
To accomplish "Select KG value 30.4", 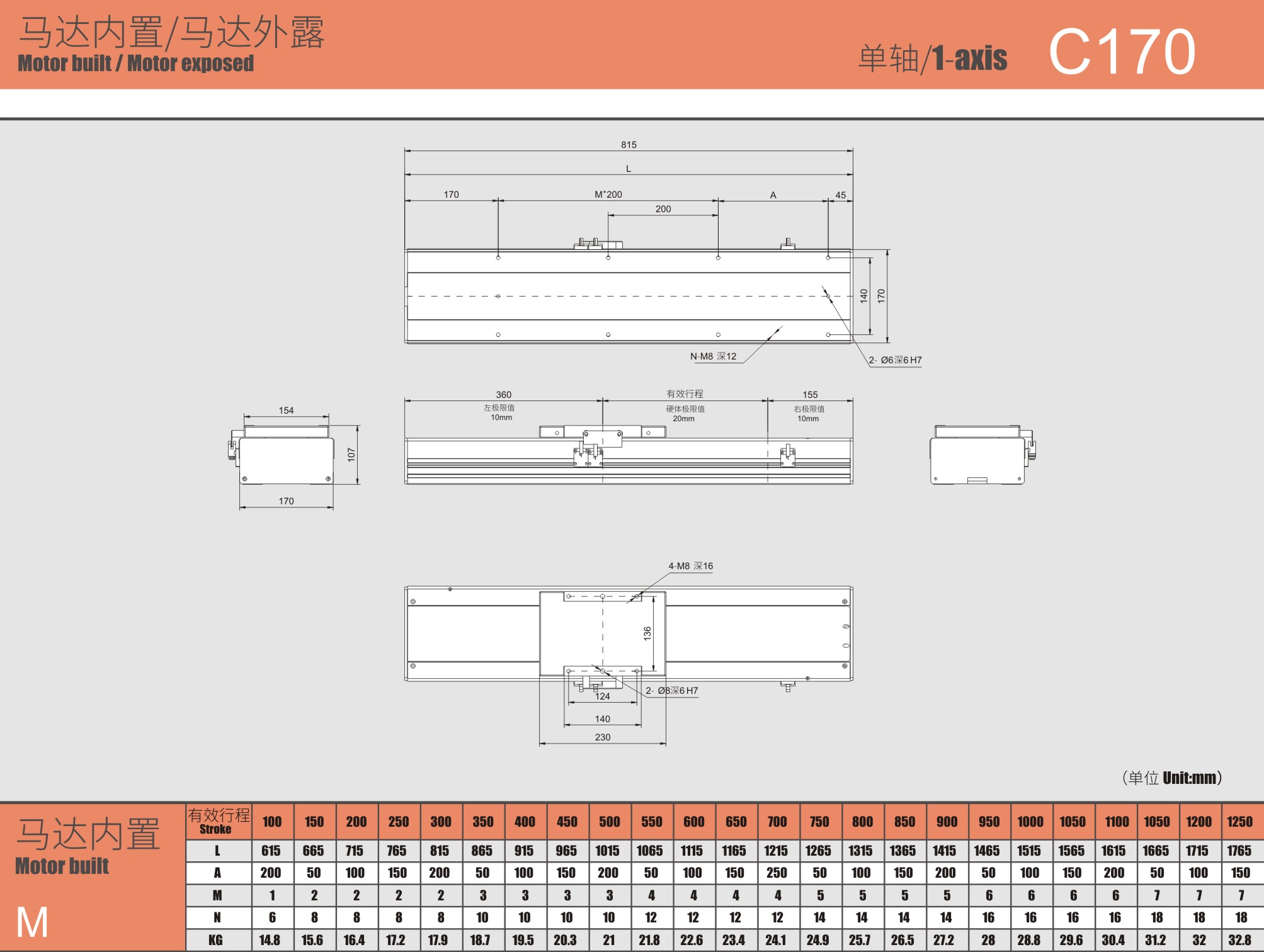I will (x=1113, y=940).
